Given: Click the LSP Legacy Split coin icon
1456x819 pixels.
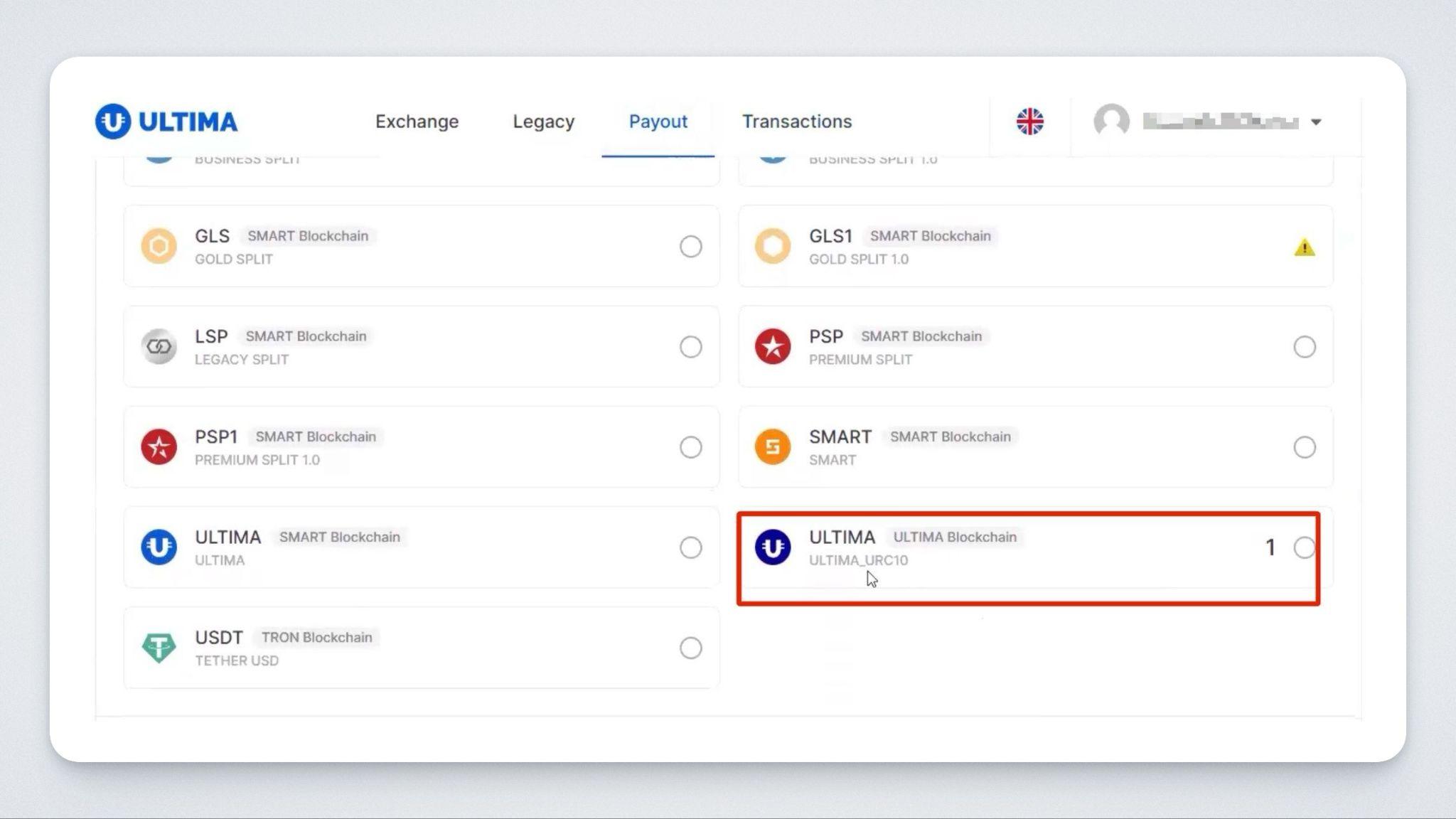Looking at the screenshot, I should click(x=159, y=347).
